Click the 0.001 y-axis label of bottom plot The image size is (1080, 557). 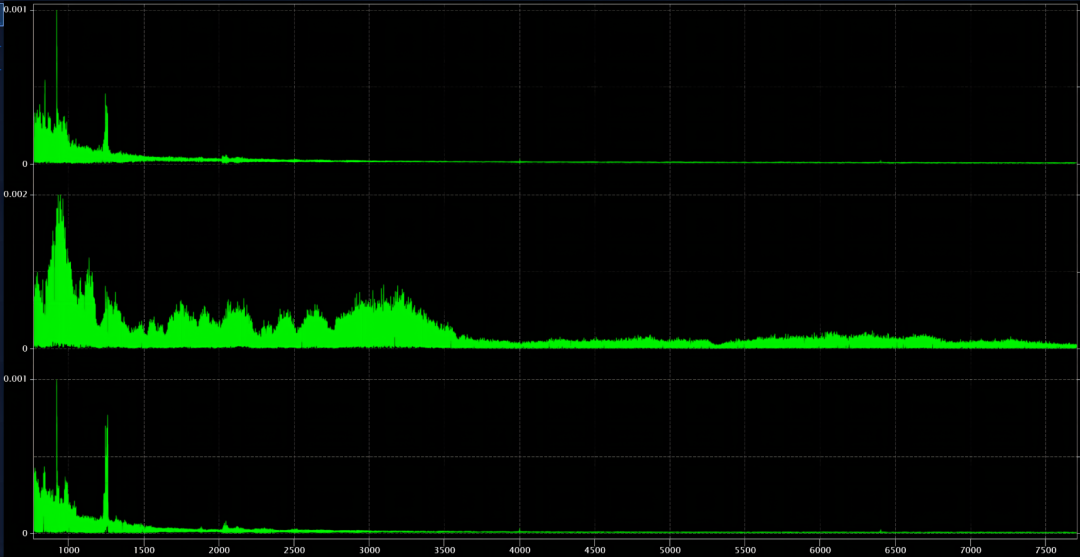[x=16, y=379]
